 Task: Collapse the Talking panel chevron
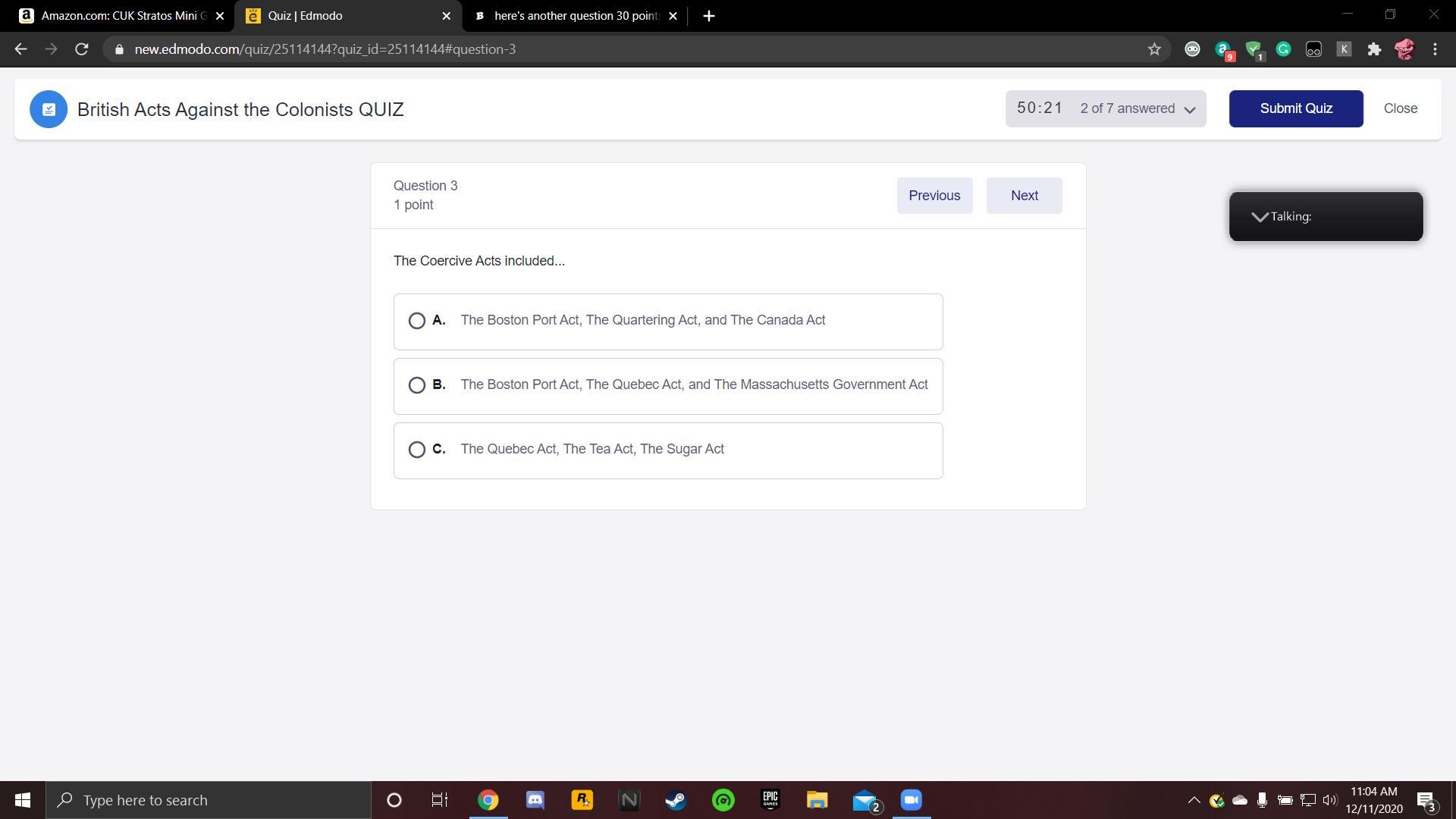pyautogui.click(x=1260, y=217)
